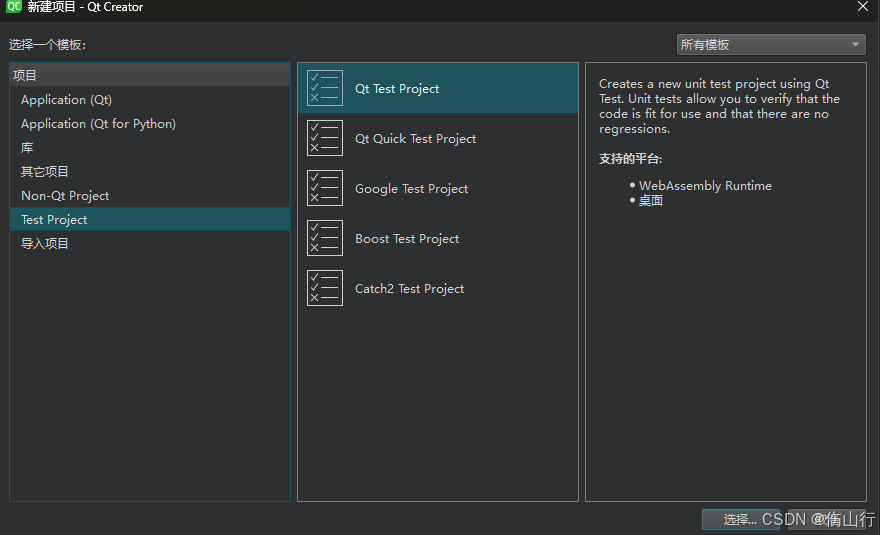Click the Boost Test Project checklist icon
The width and height of the screenshot is (880, 535).
click(x=324, y=238)
